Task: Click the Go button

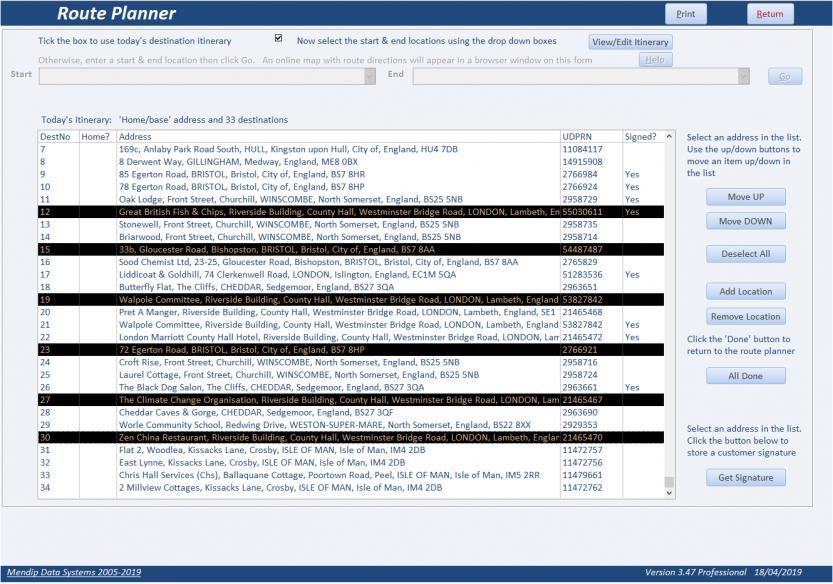Action: [785, 77]
